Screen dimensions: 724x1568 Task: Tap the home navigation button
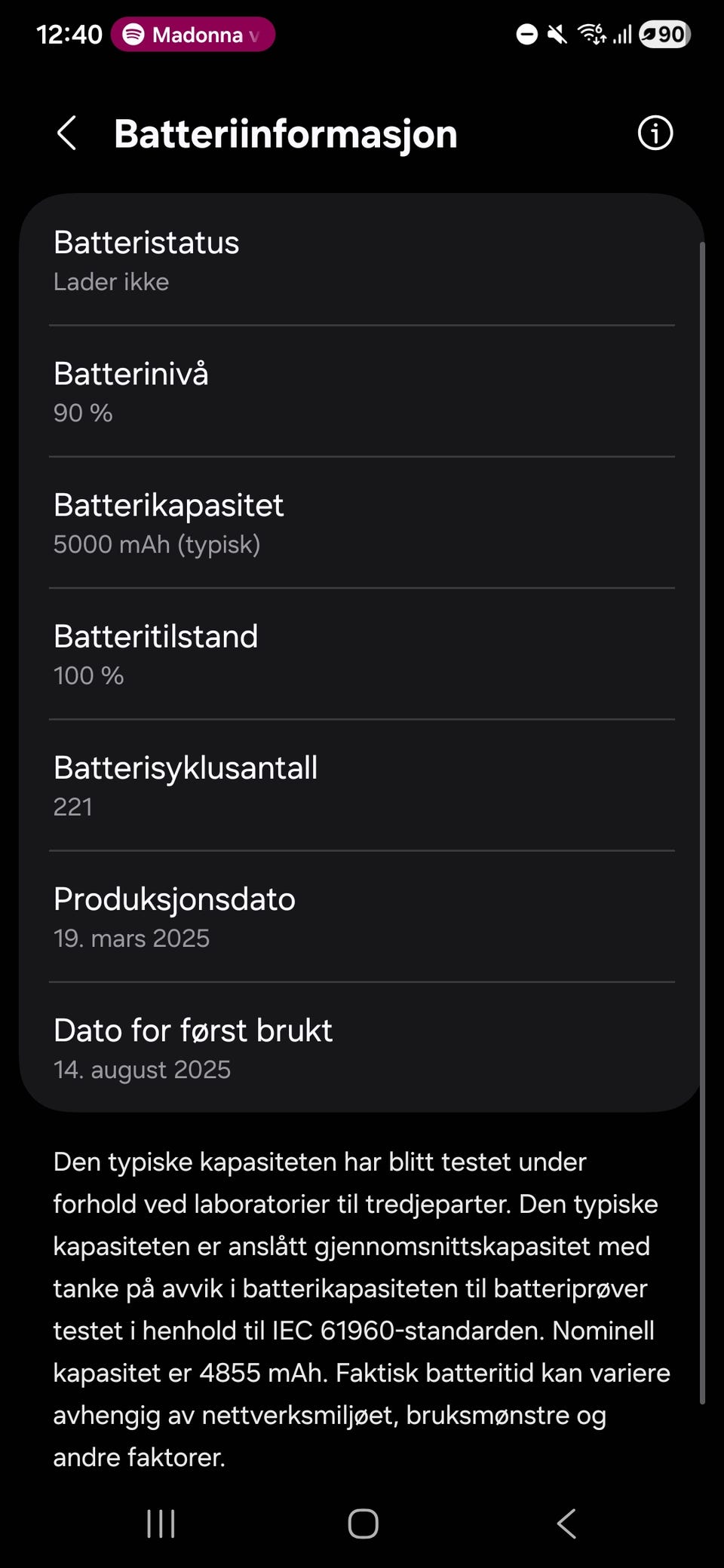[x=363, y=1524]
